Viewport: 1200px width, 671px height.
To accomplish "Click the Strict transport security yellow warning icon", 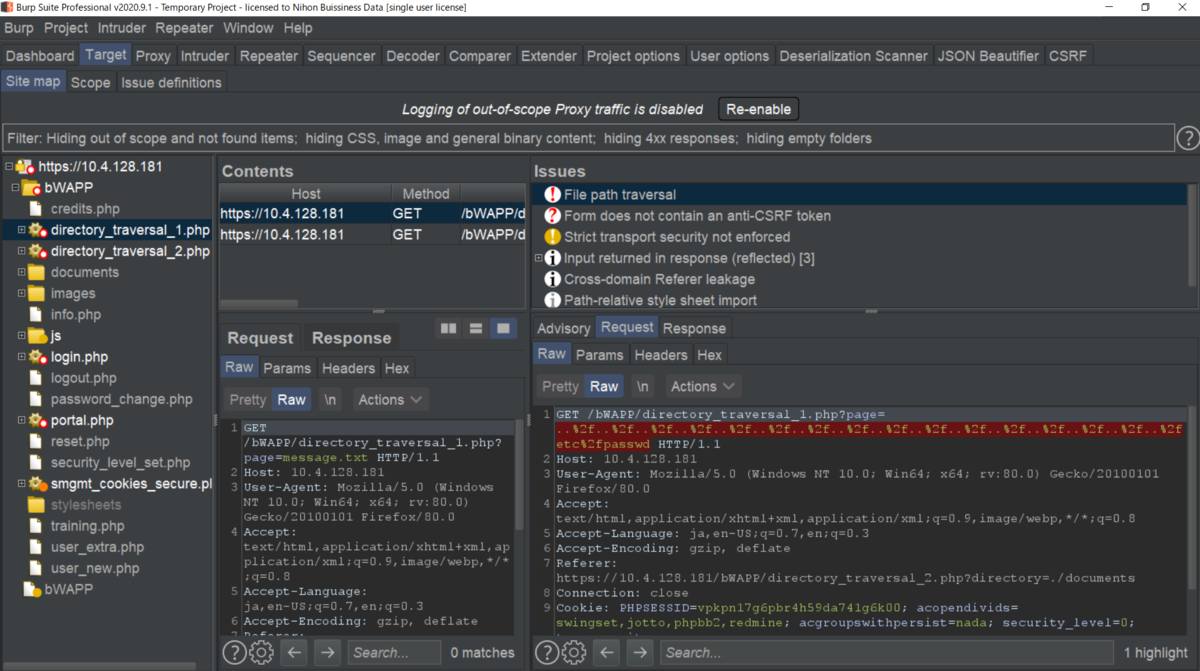I will click(552, 237).
